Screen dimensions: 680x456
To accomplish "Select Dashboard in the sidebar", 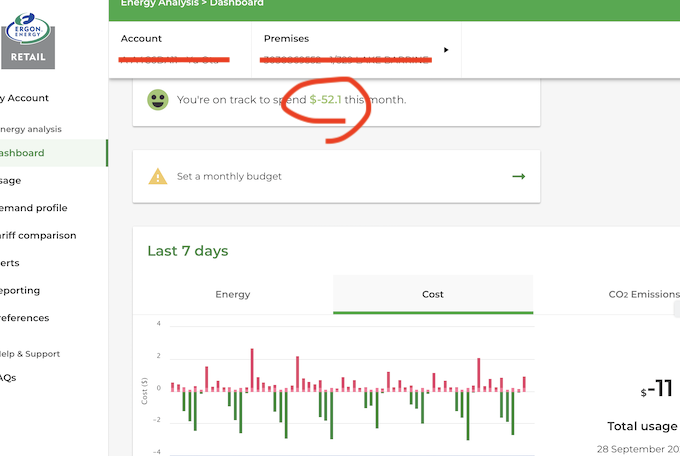I will click(x=22, y=153).
